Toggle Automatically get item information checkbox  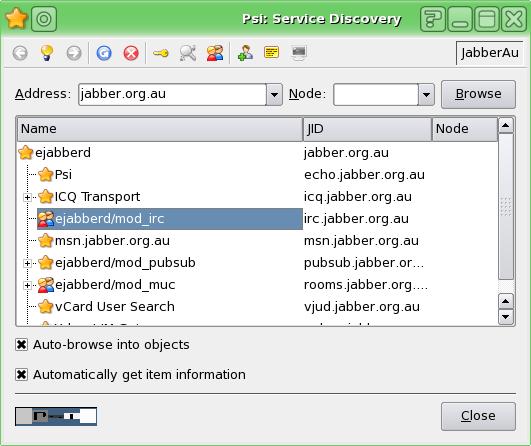[x=21, y=375]
